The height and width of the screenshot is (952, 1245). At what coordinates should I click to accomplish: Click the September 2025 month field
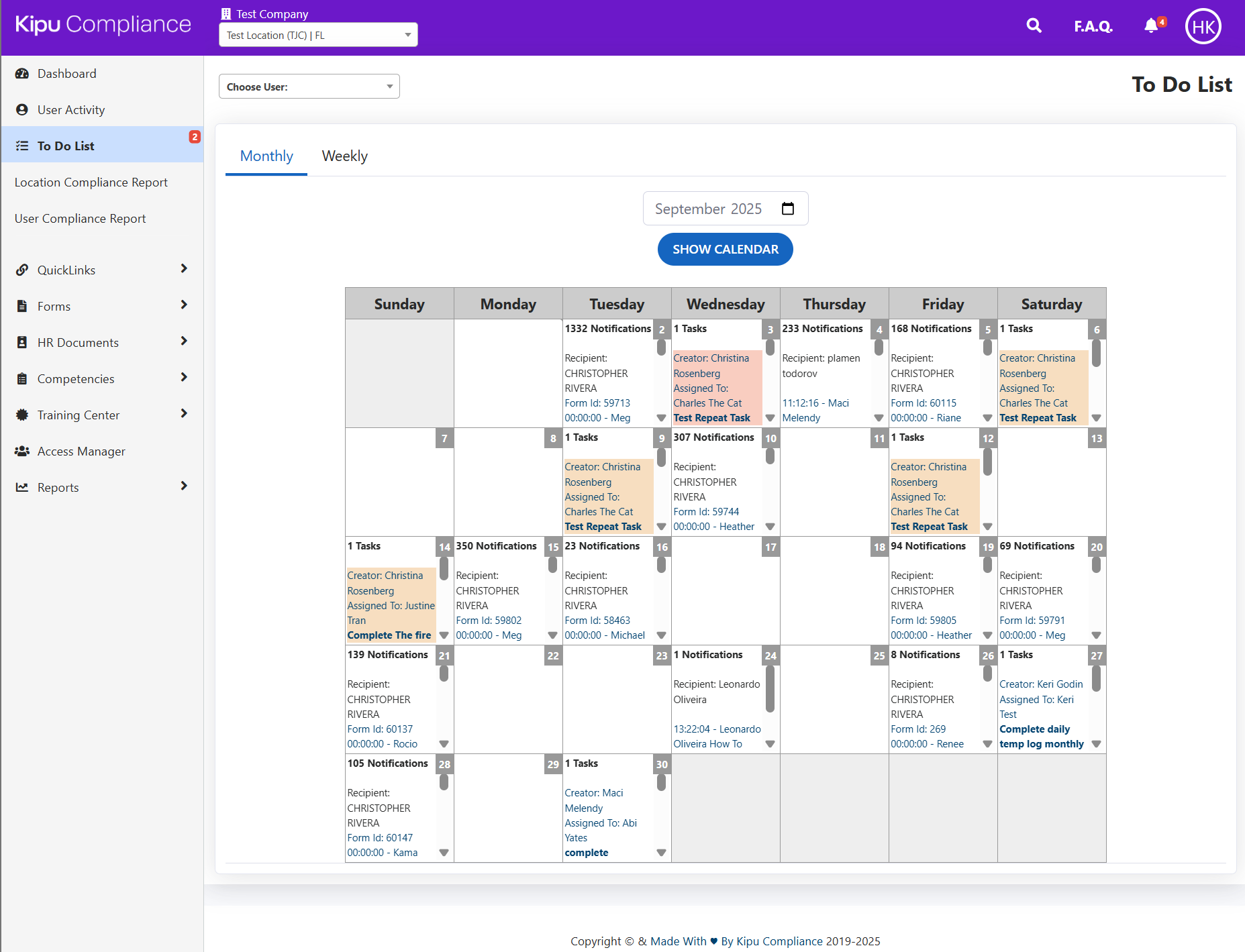click(x=708, y=209)
